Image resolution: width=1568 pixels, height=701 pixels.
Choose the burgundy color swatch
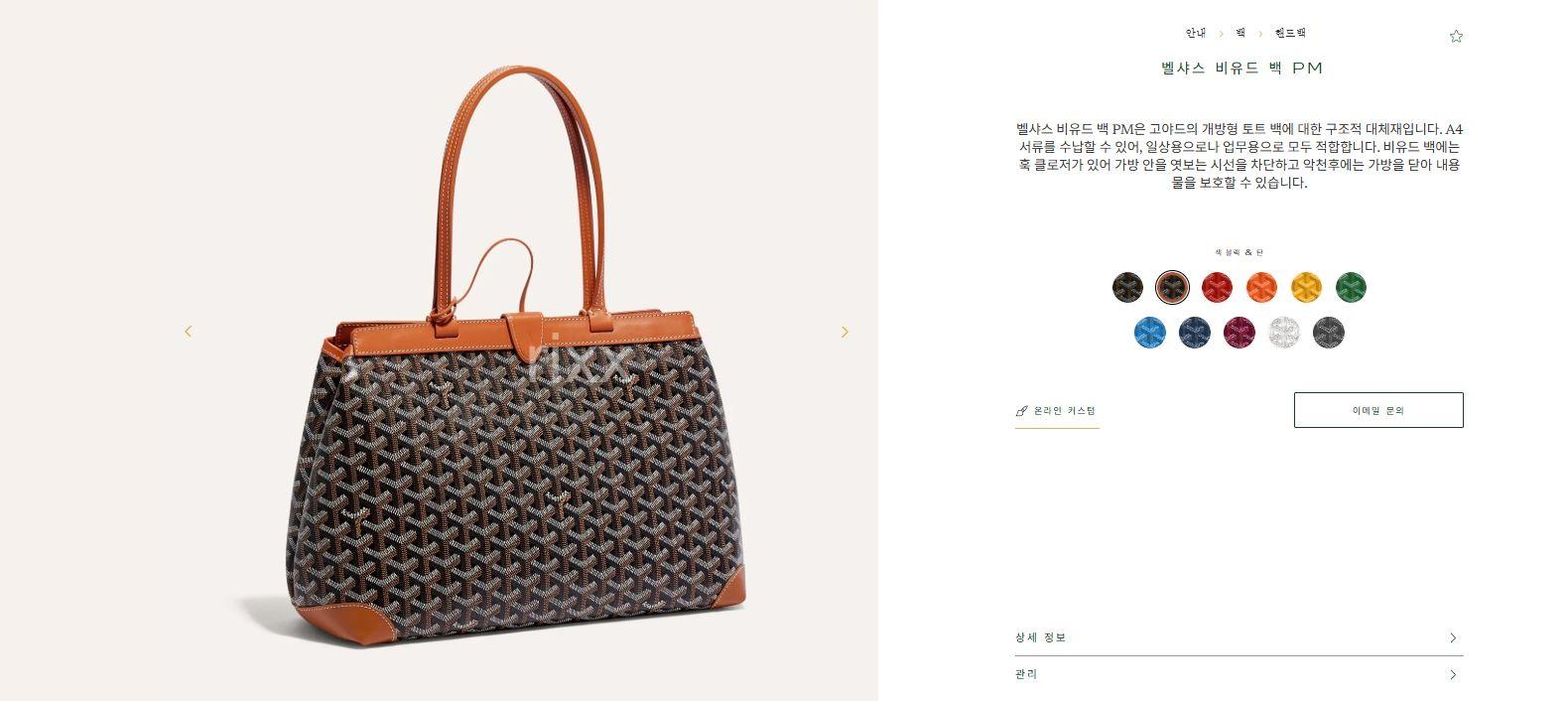tap(1239, 333)
